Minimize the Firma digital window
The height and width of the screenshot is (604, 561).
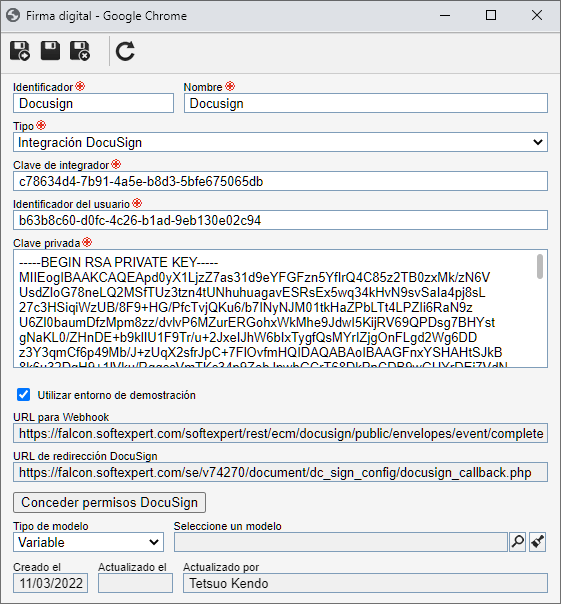pyautogui.click(x=445, y=16)
